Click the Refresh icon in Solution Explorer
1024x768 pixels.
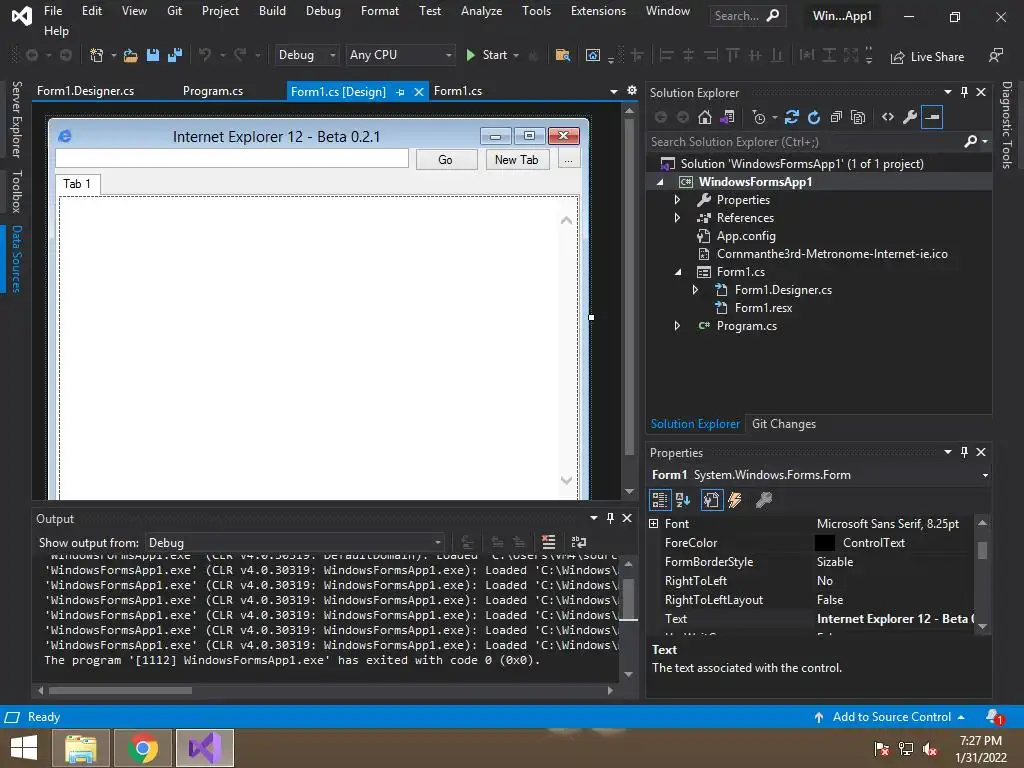click(x=814, y=117)
